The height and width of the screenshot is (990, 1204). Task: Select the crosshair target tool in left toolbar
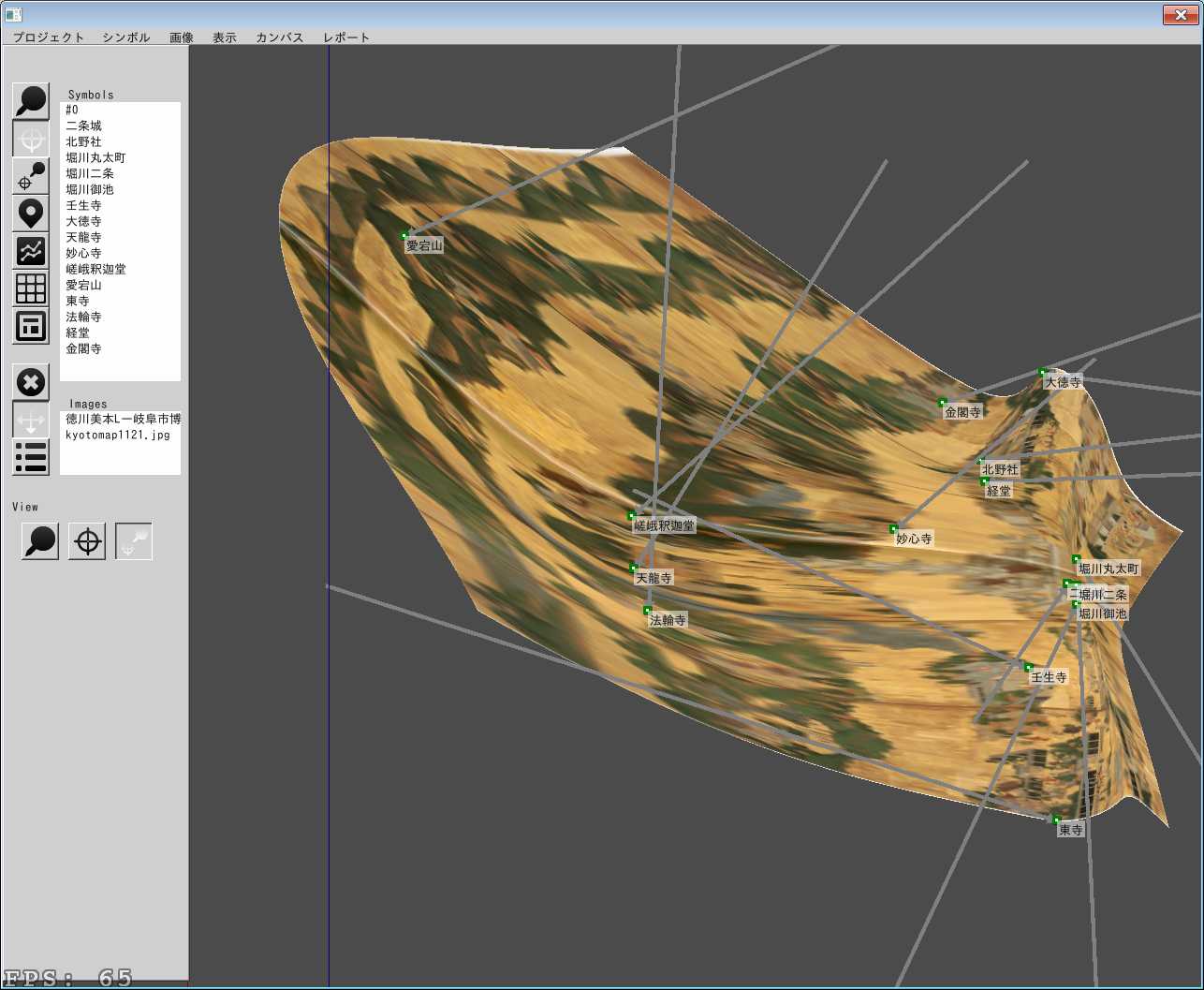(31, 139)
